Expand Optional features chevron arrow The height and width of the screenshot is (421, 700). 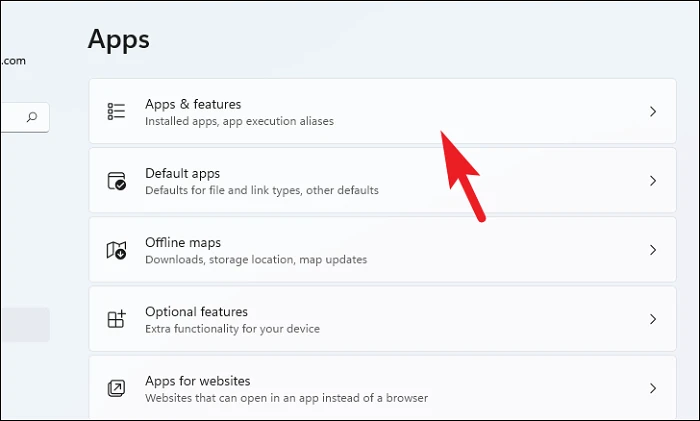(x=653, y=319)
